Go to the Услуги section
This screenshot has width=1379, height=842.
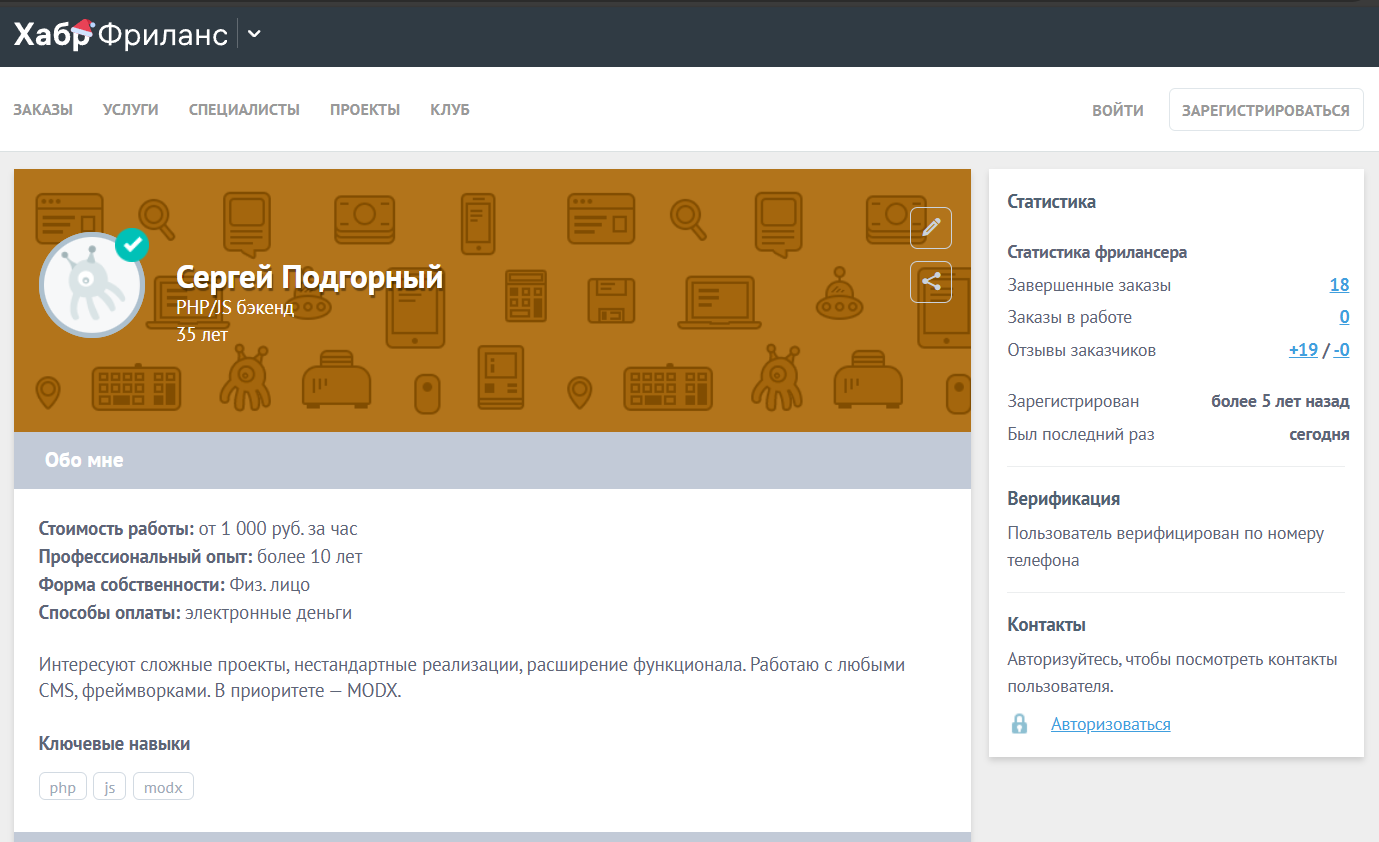[x=131, y=110]
